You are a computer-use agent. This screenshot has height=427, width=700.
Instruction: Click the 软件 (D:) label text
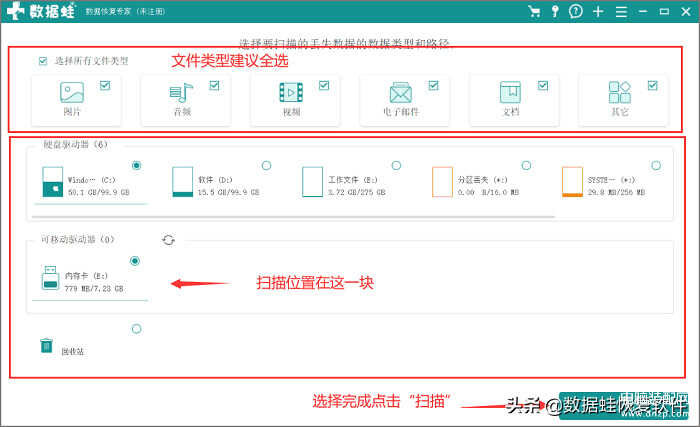pos(215,180)
